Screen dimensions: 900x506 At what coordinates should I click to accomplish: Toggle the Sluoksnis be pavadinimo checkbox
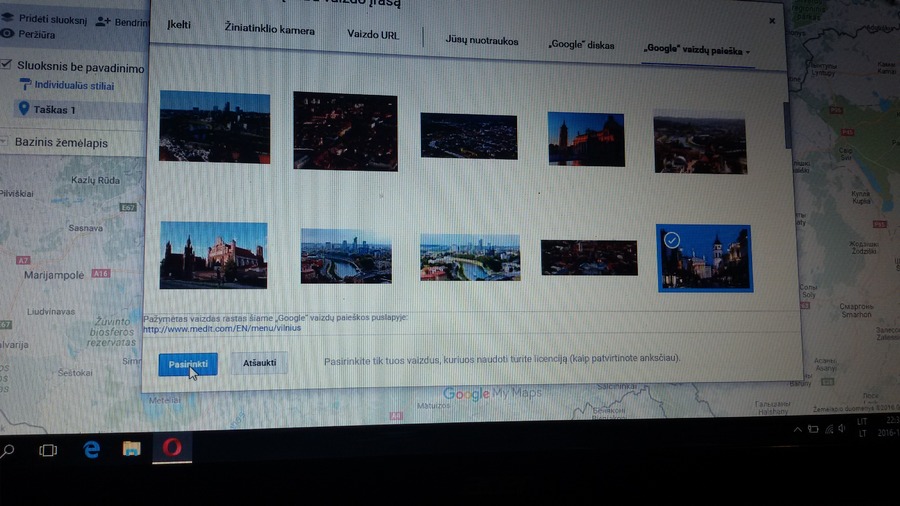[6, 64]
